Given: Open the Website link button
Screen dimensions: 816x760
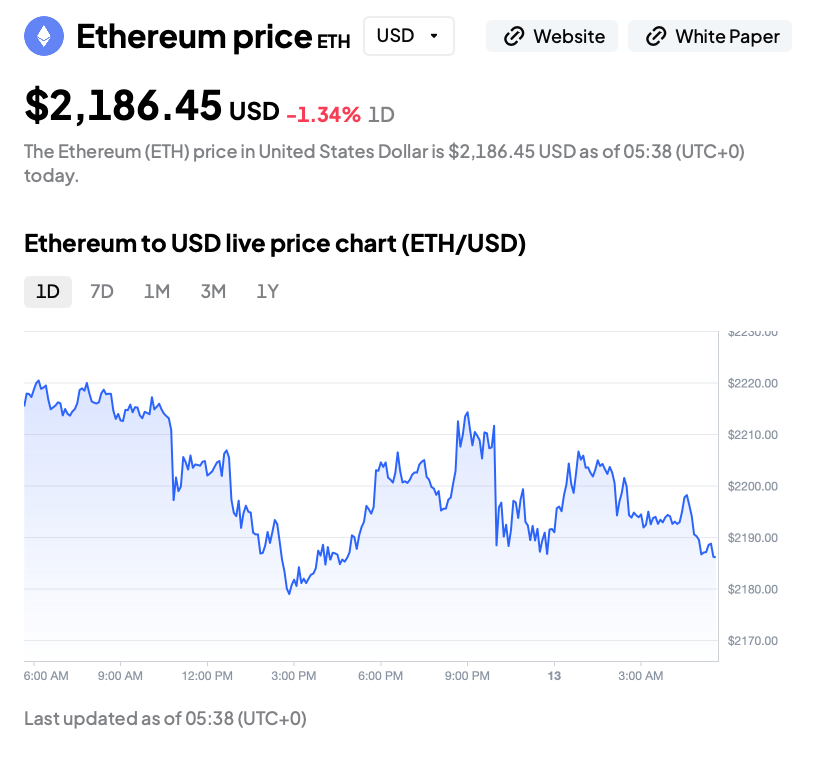Looking at the screenshot, I should 552,37.
